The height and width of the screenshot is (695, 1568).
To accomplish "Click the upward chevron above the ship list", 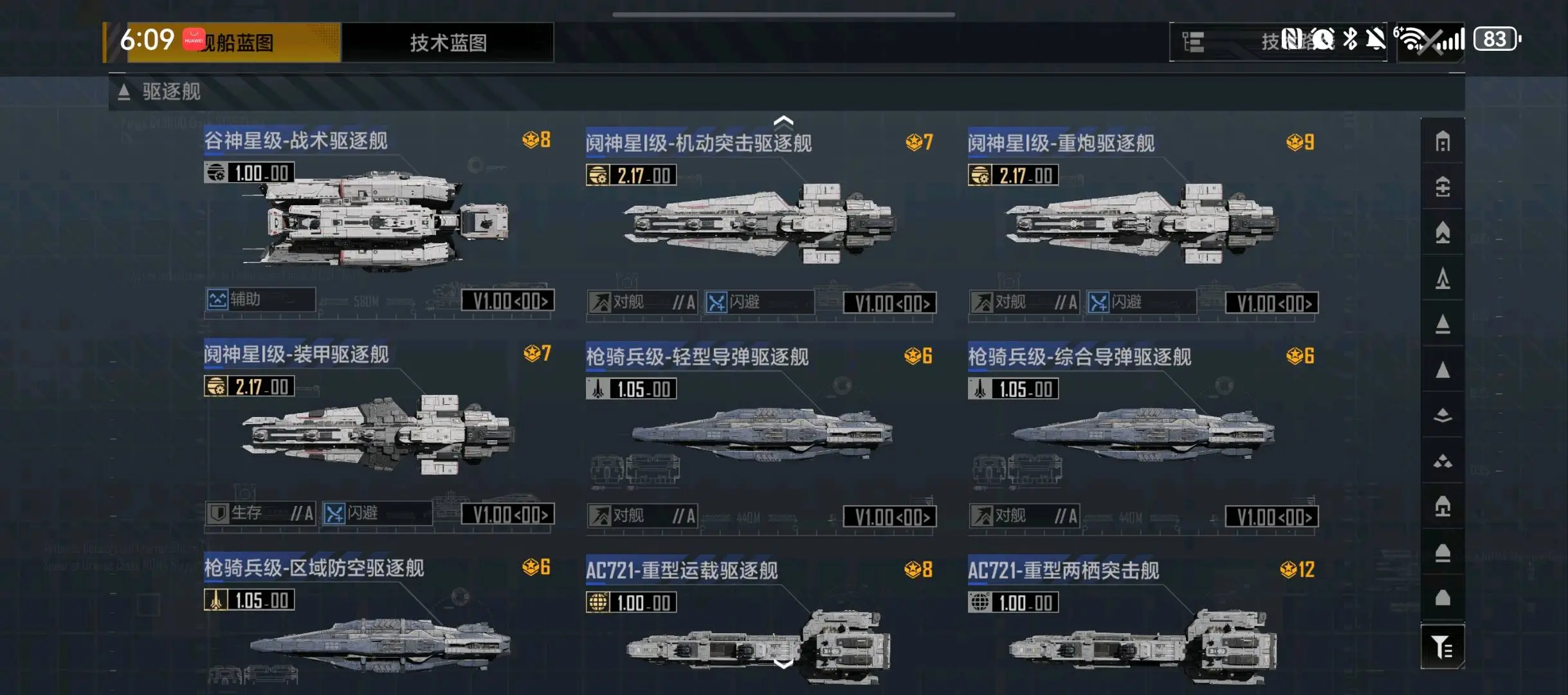I will pos(783,121).
